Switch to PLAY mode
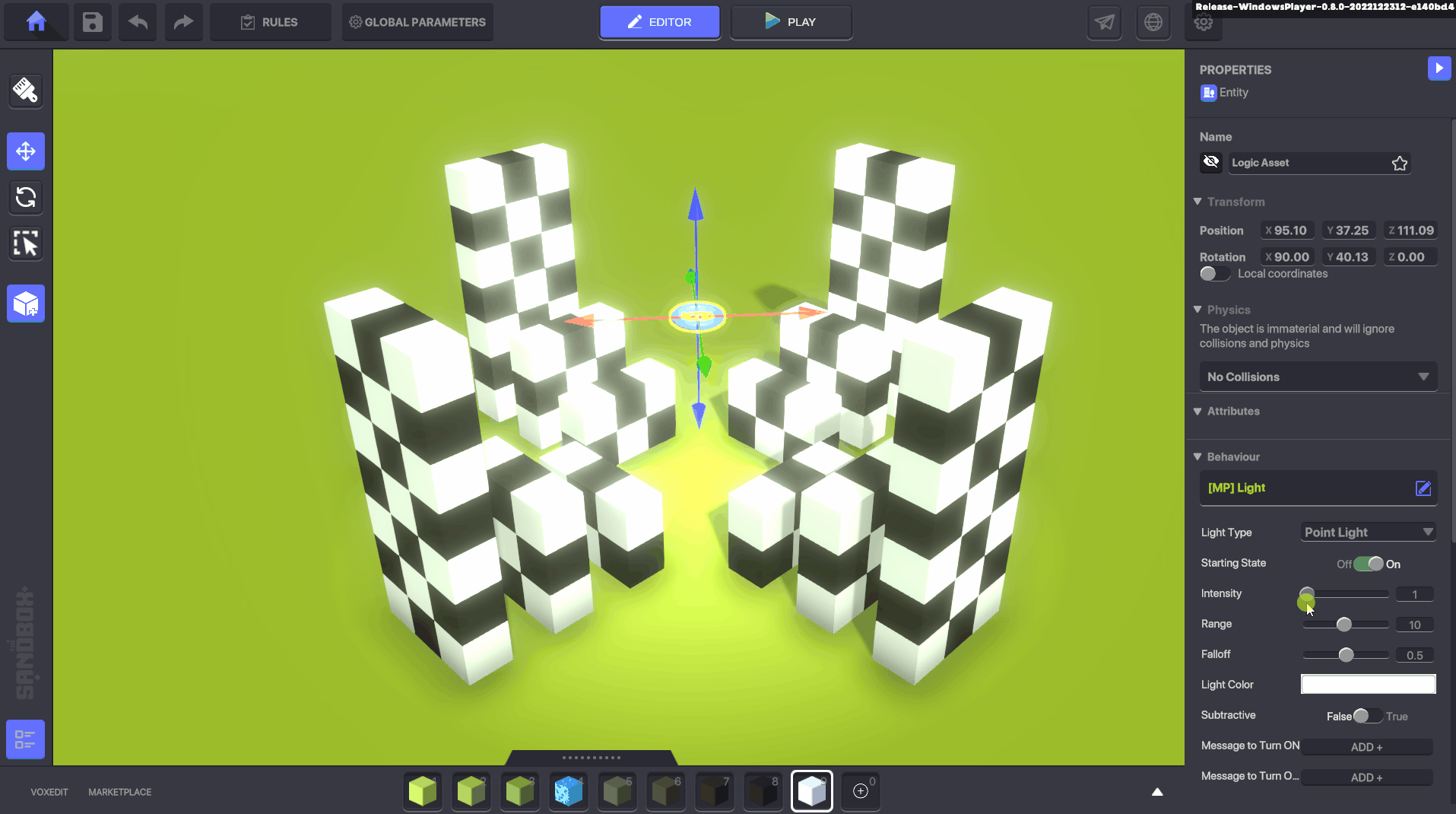 [791, 22]
